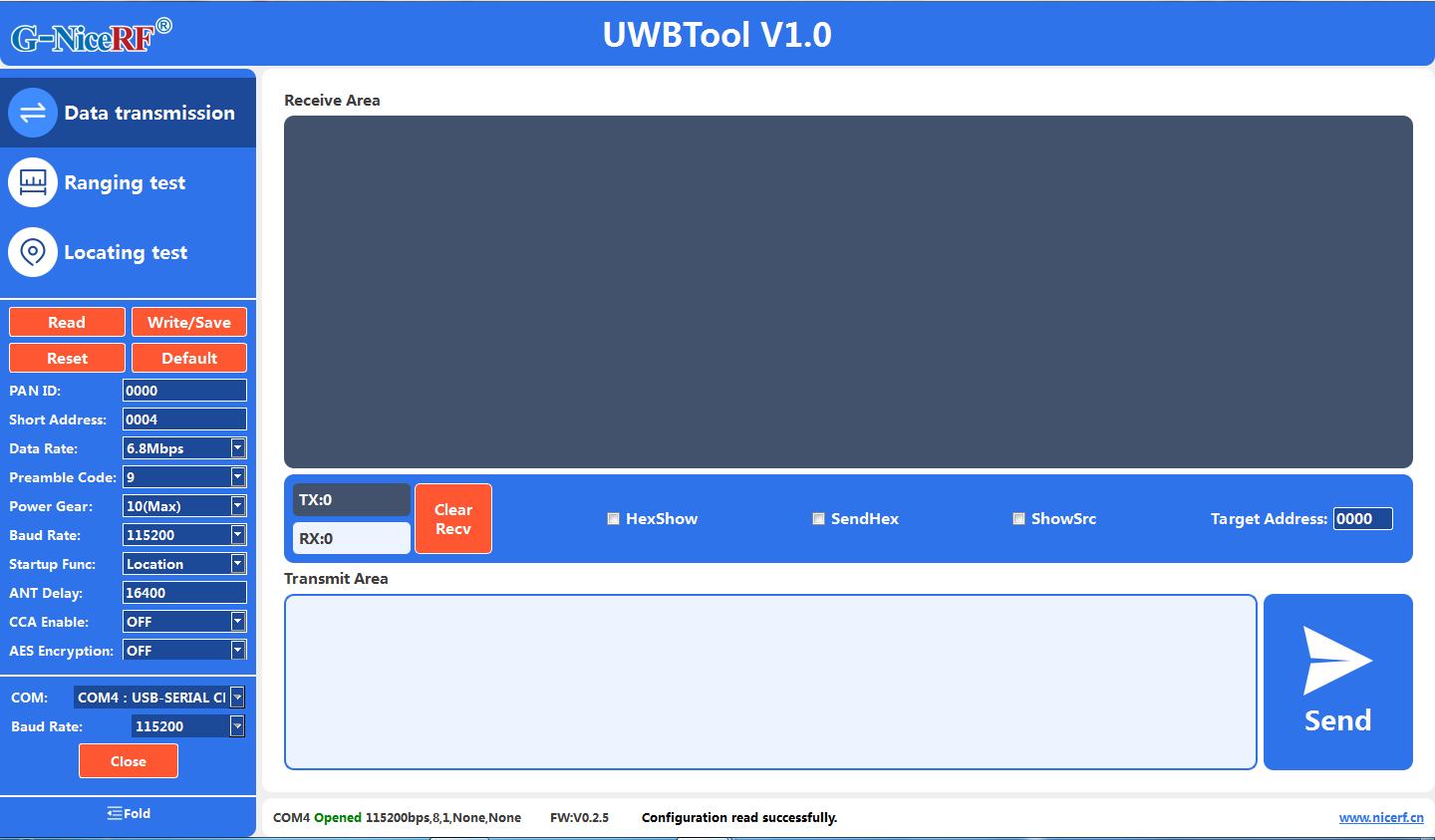This screenshot has width=1435, height=840.
Task: Click the Ranging test ruler icon
Action: coord(33,182)
